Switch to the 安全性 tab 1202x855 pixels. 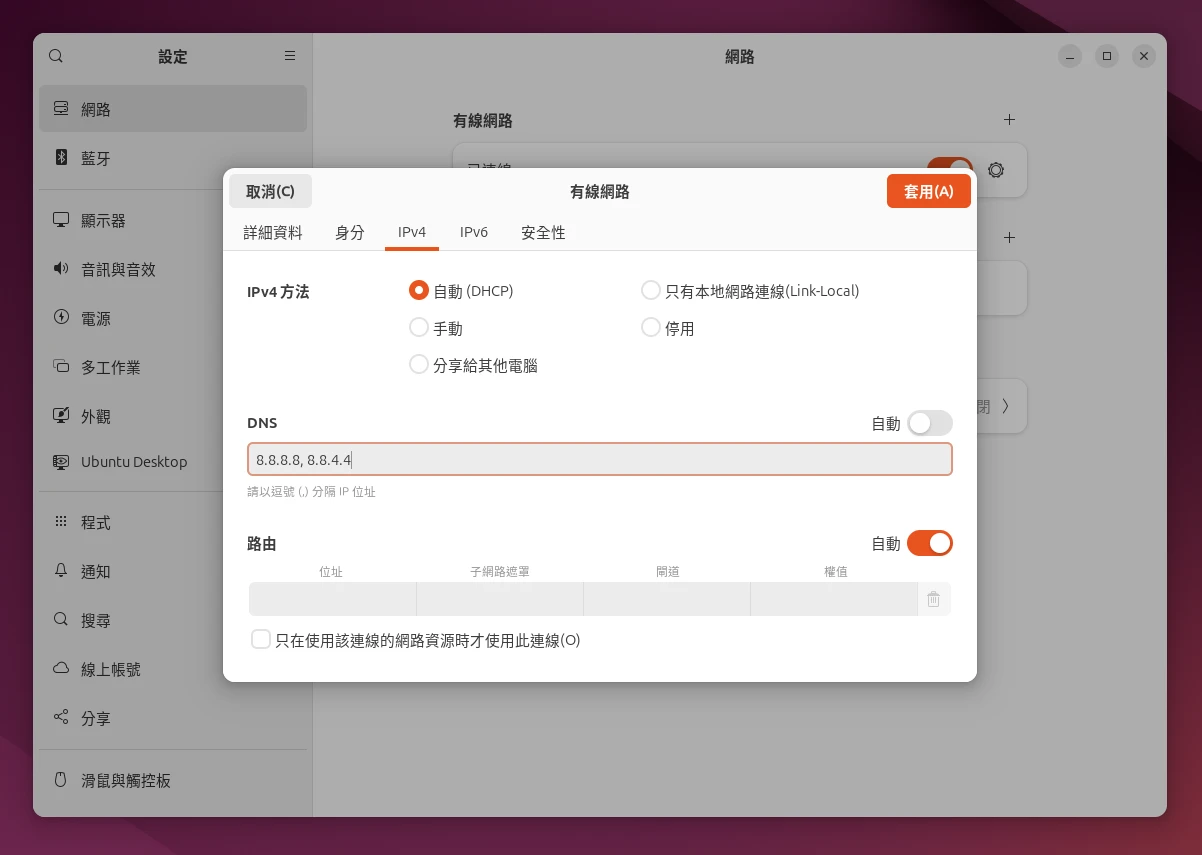pos(543,232)
